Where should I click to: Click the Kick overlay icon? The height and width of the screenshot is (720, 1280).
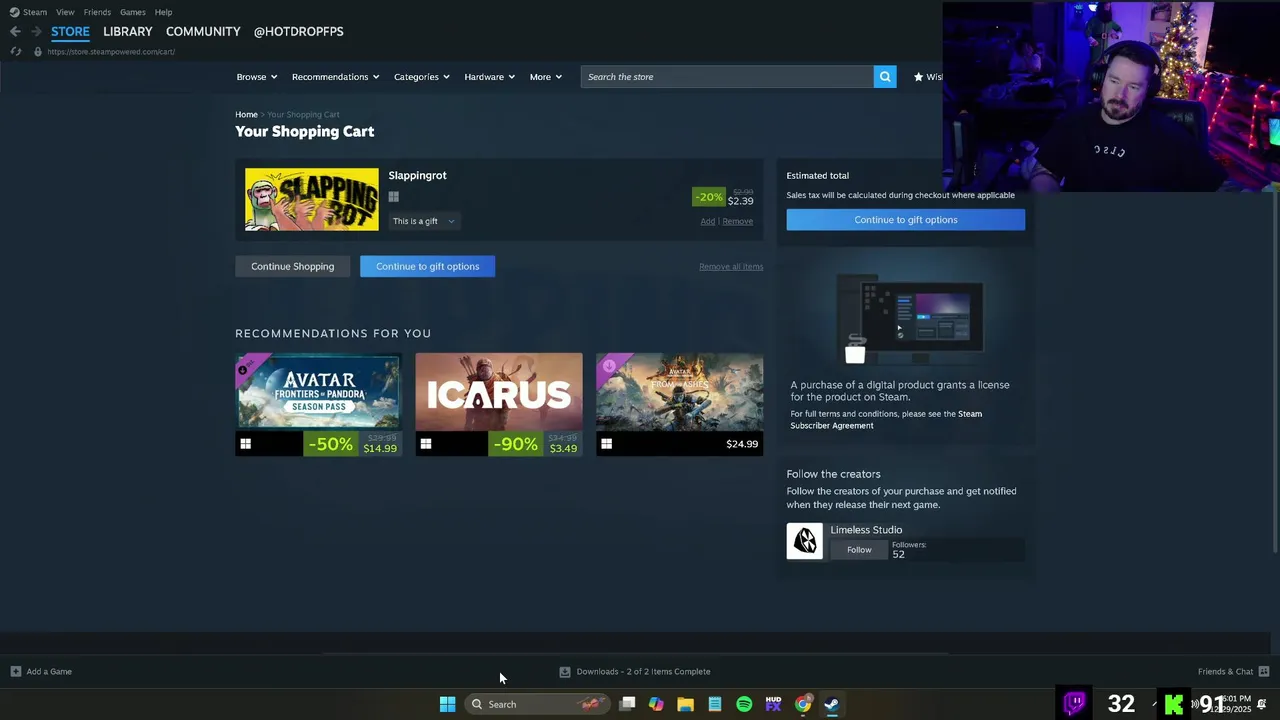coord(1174,704)
